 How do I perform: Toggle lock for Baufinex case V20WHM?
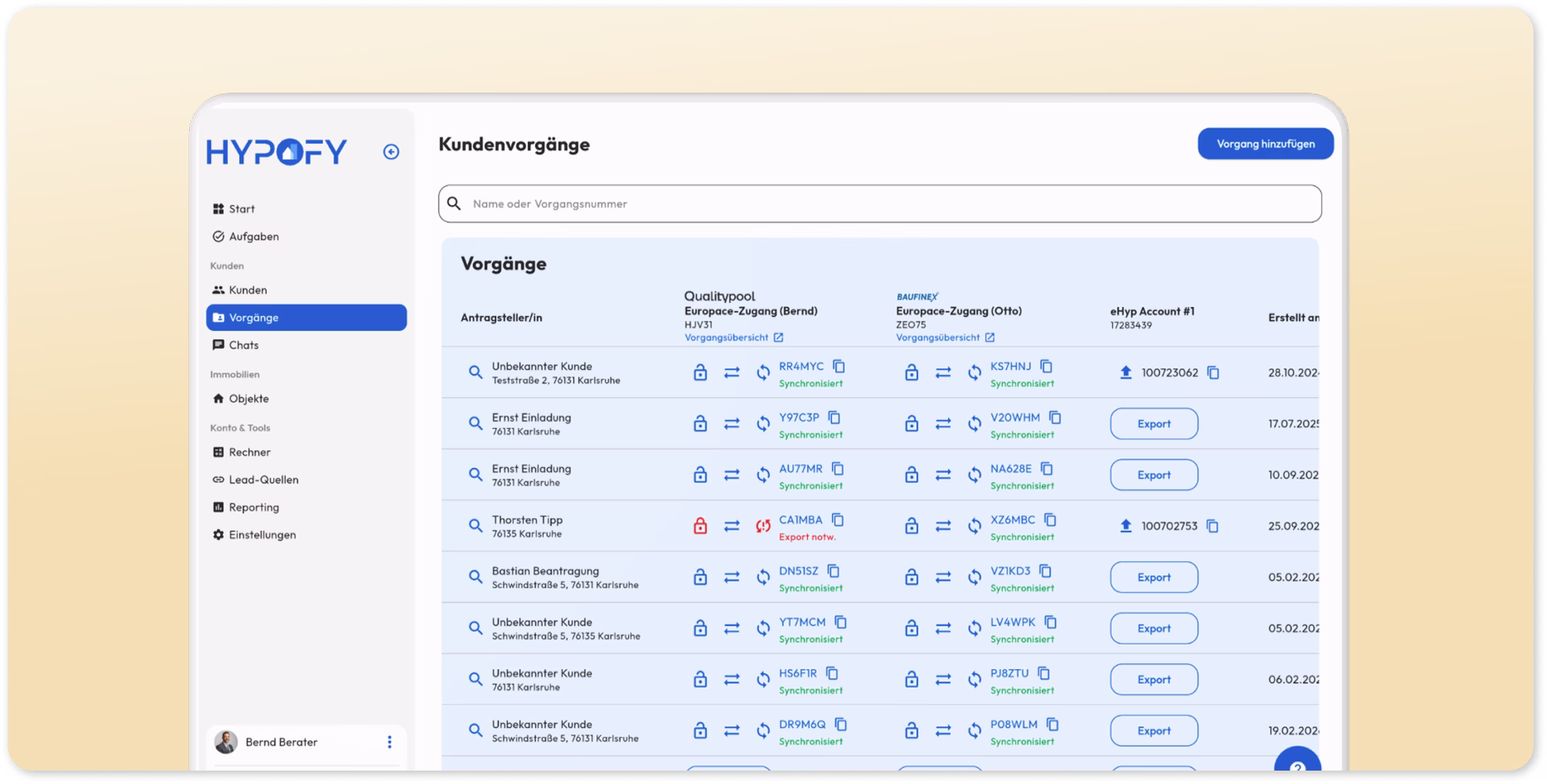coord(911,424)
